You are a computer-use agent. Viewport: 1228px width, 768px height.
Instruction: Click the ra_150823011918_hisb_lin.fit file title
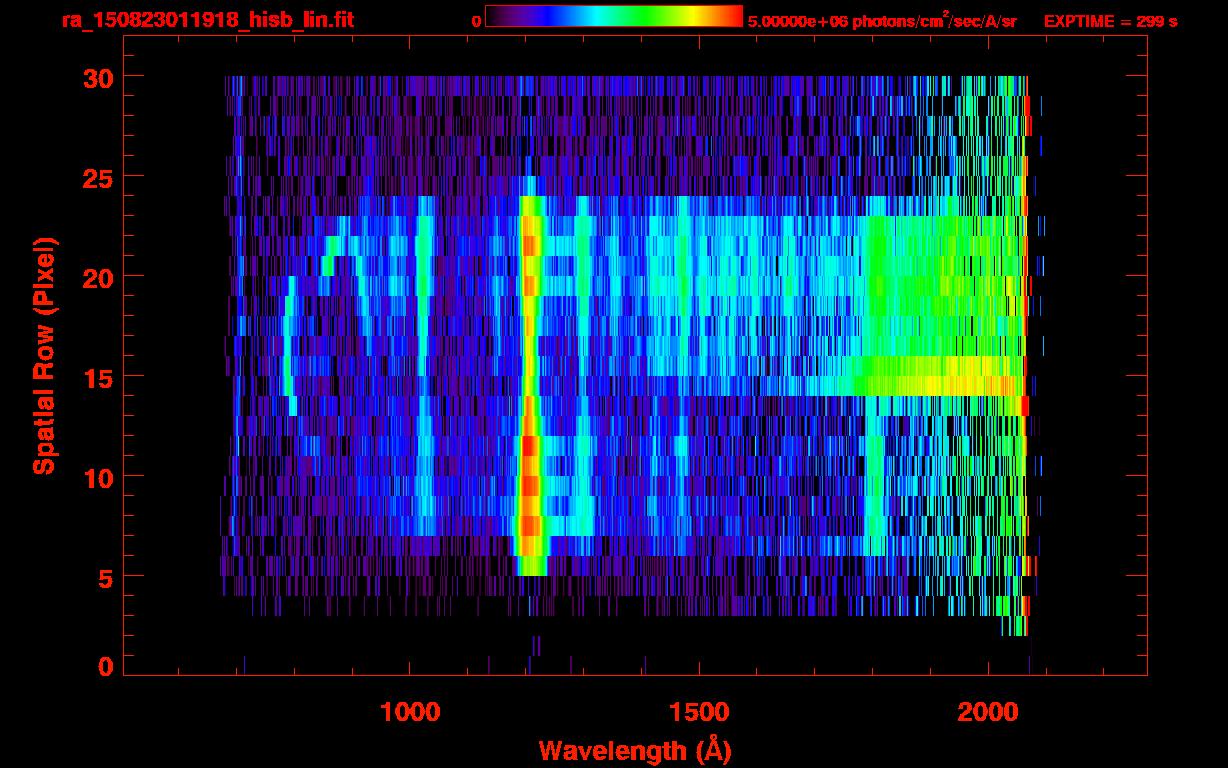pyautogui.click(x=207, y=20)
